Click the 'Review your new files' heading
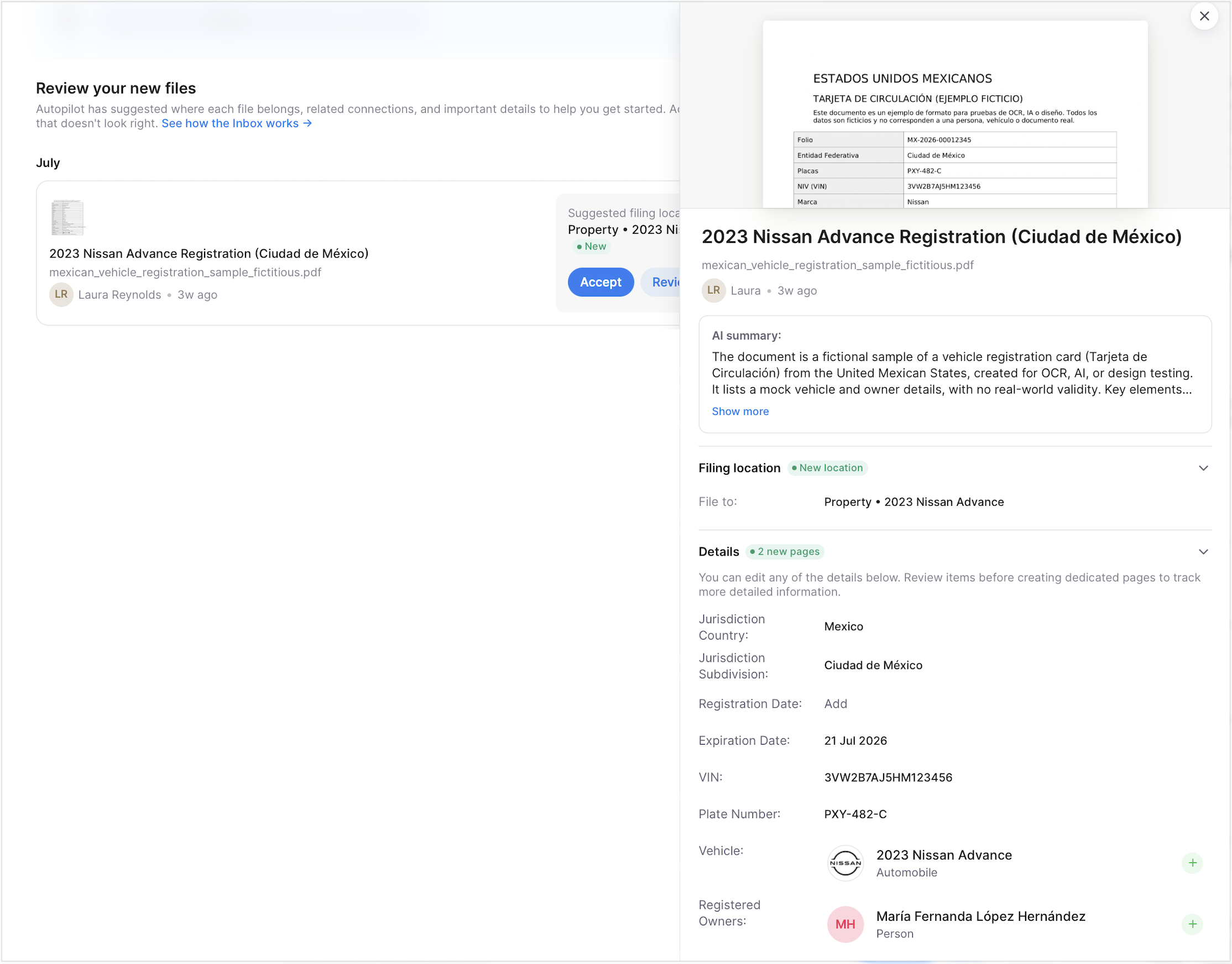The height and width of the screenshot is (964, 1232). [116, 88]
